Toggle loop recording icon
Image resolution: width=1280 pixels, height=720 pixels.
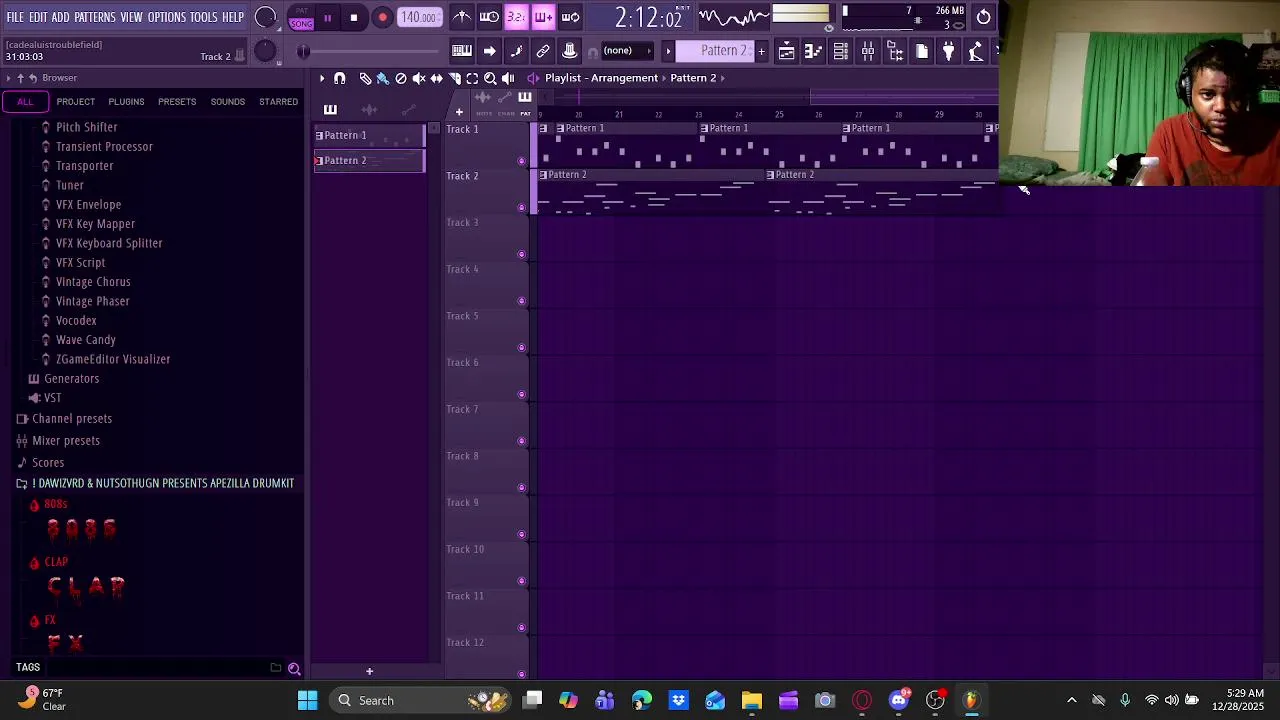[x=570, y=17]
